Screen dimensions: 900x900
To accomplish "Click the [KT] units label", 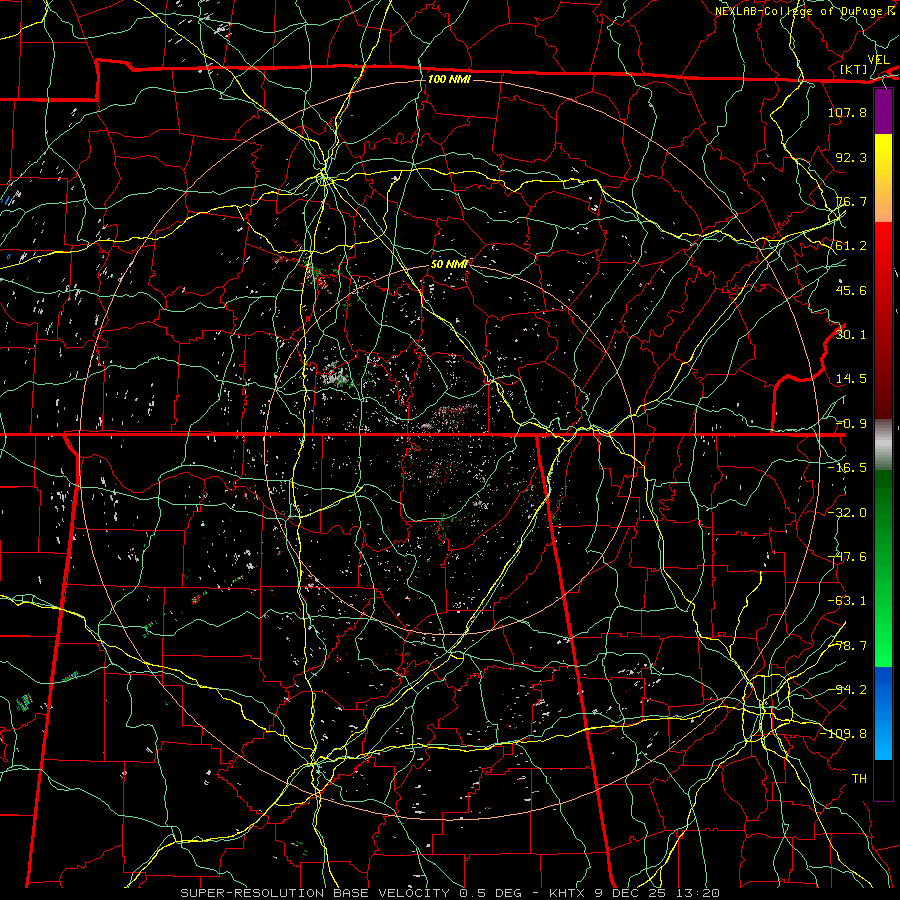I will coord(854,69).
